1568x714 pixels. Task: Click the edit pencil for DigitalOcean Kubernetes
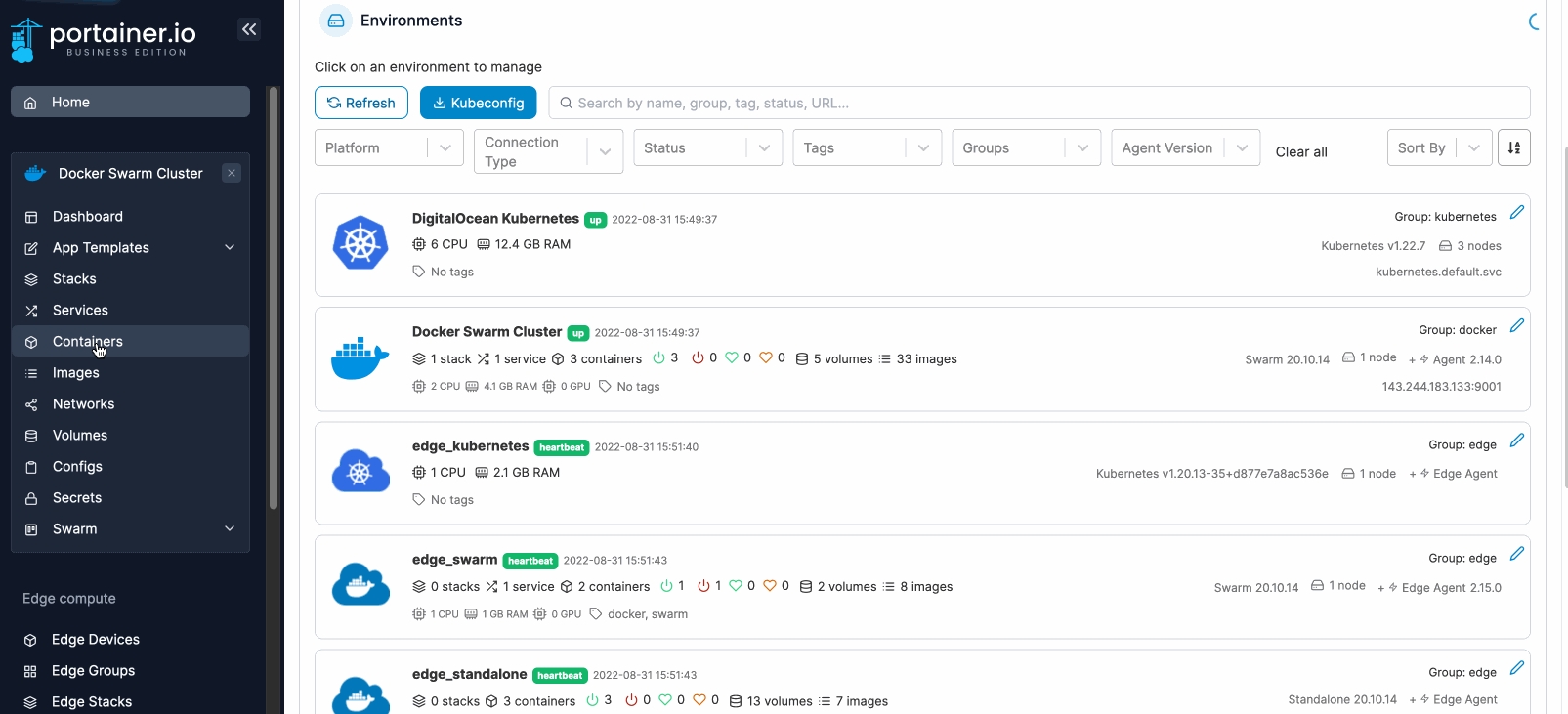(x=1516, y=213)
